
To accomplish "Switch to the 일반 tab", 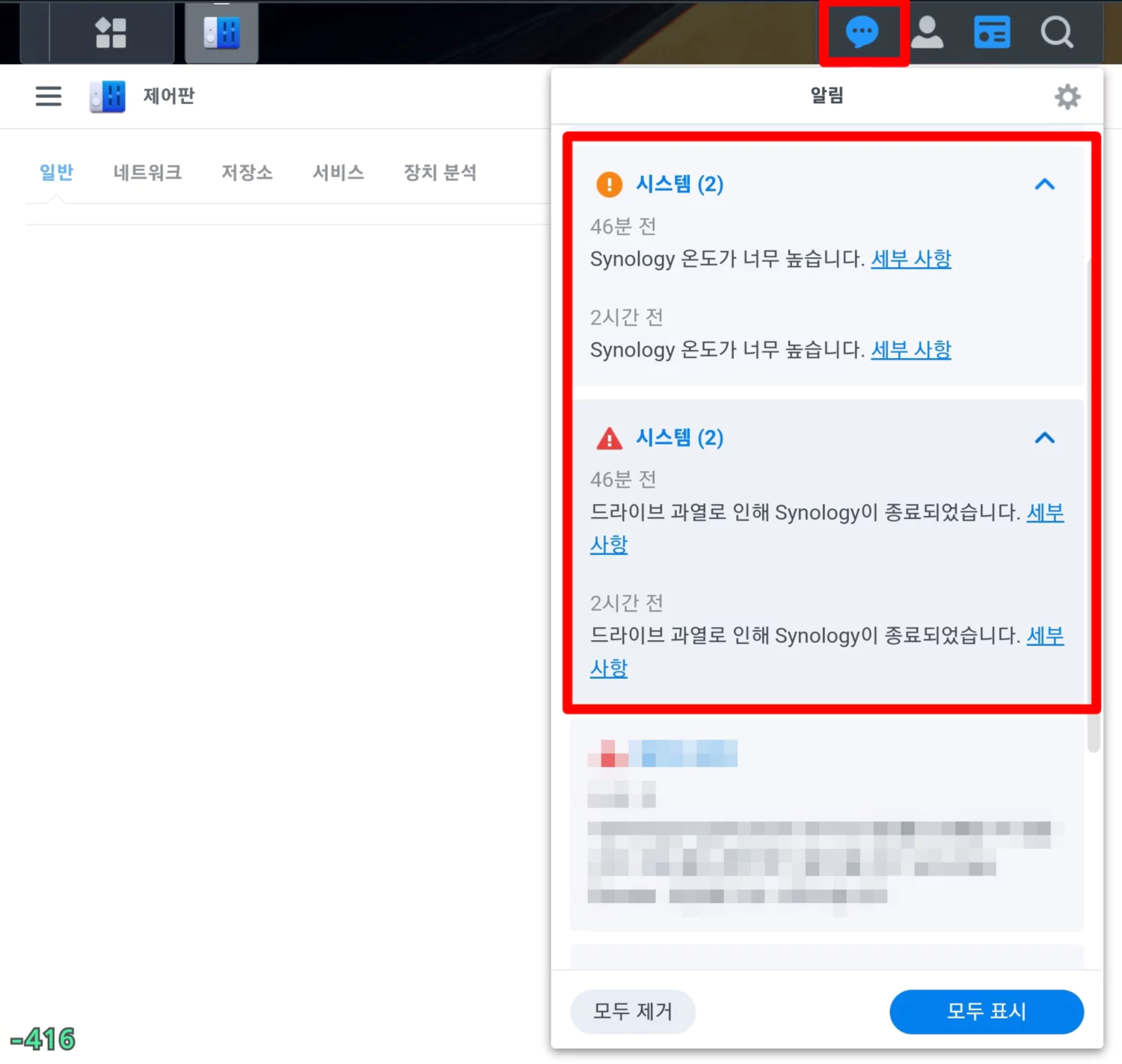I will pos(56,173).
